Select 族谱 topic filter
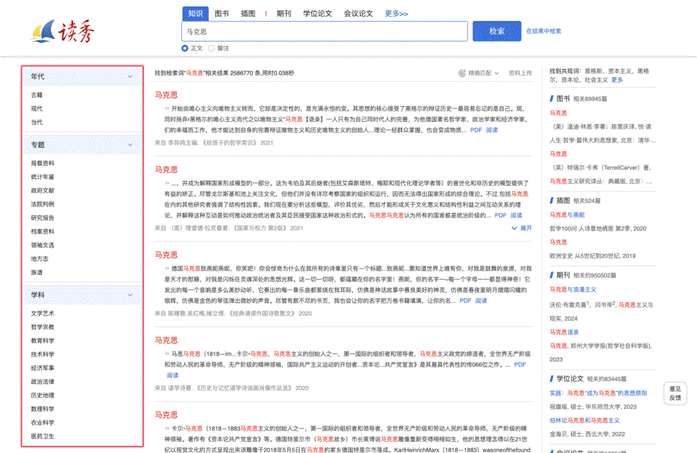 (37, 273)
